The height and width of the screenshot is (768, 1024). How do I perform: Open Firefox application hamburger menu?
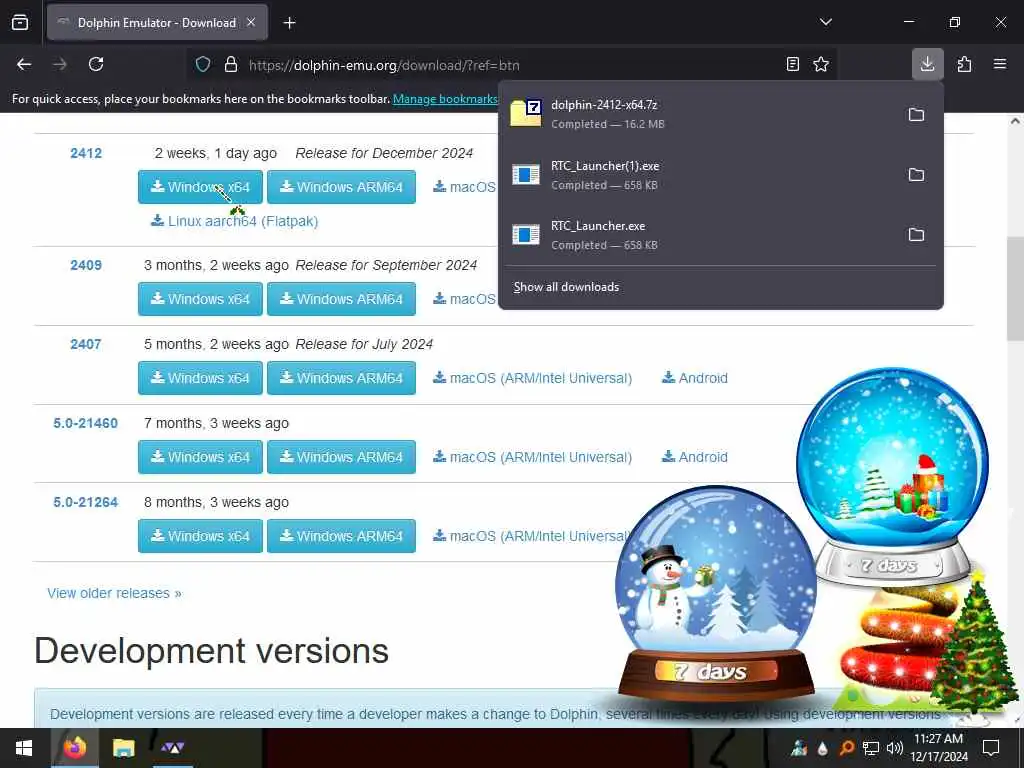coord(1000,64)
